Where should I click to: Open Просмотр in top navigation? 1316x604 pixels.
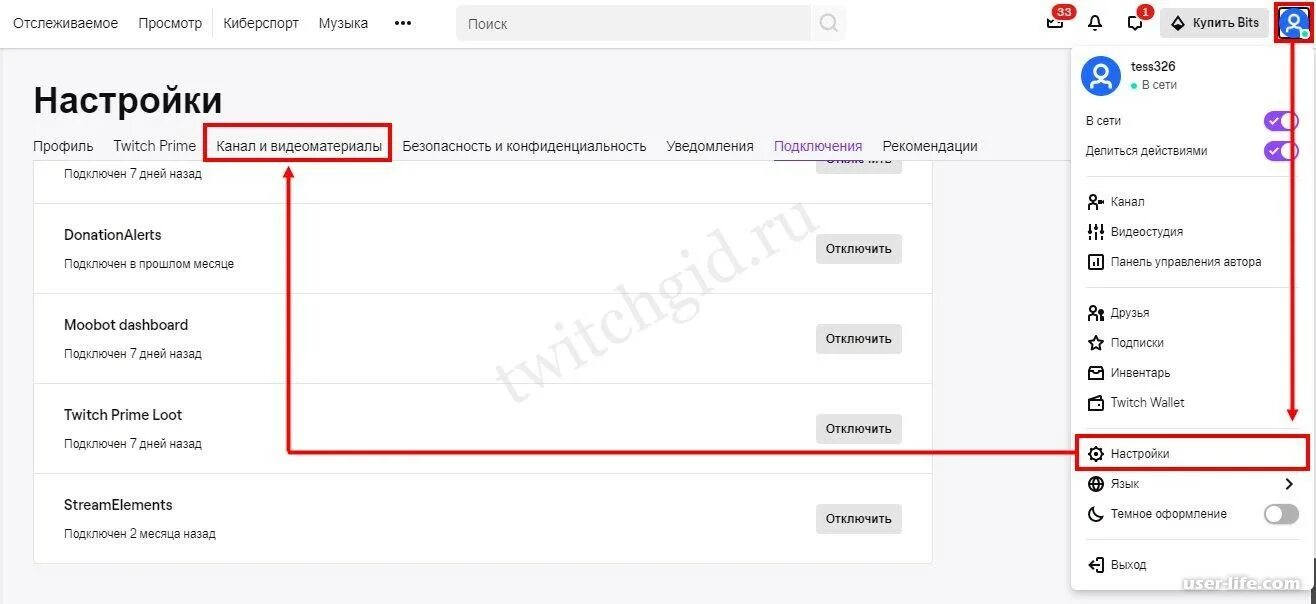click(x=170, y=23)
